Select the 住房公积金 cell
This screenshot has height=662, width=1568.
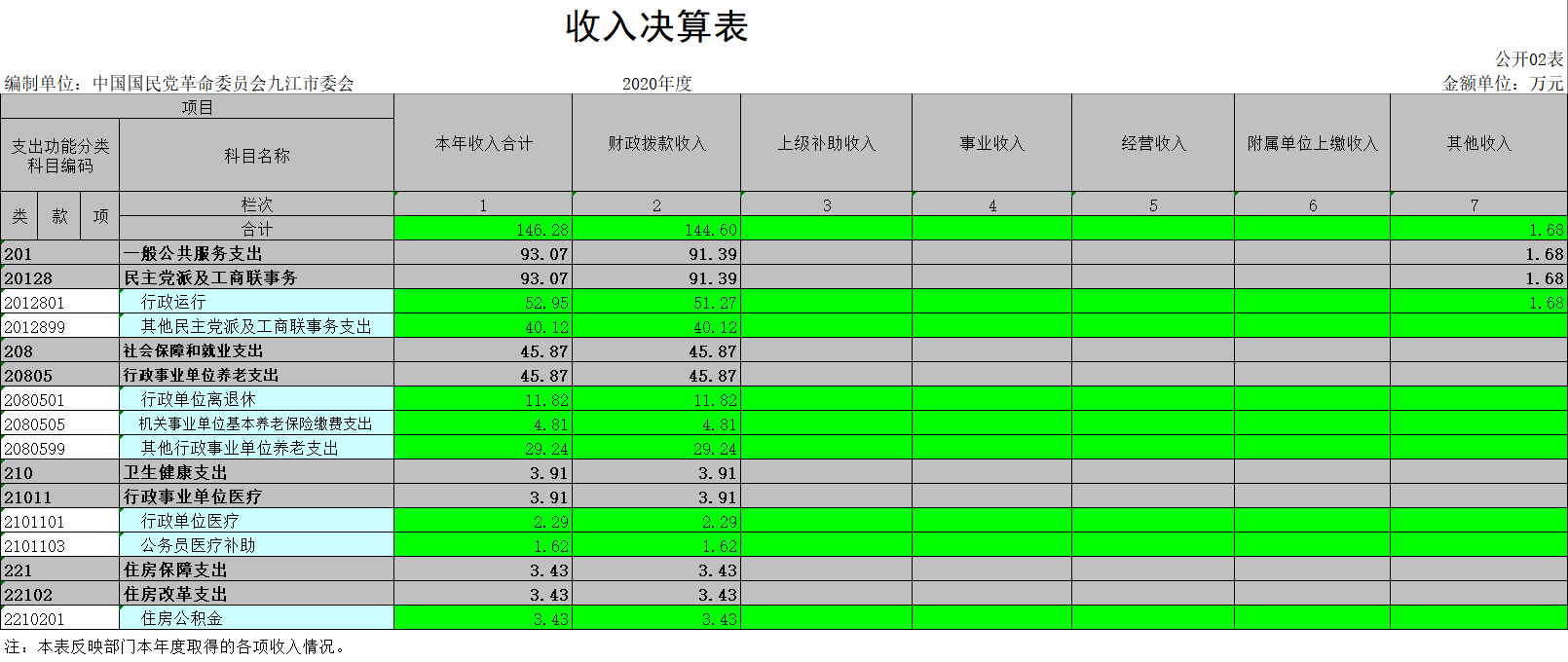tap(256, 619)
